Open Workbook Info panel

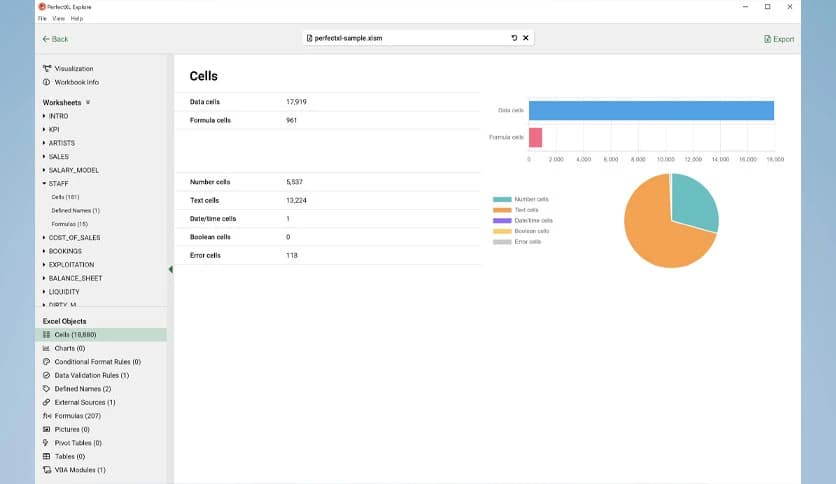pyautogui.click(x=70, y=82)
